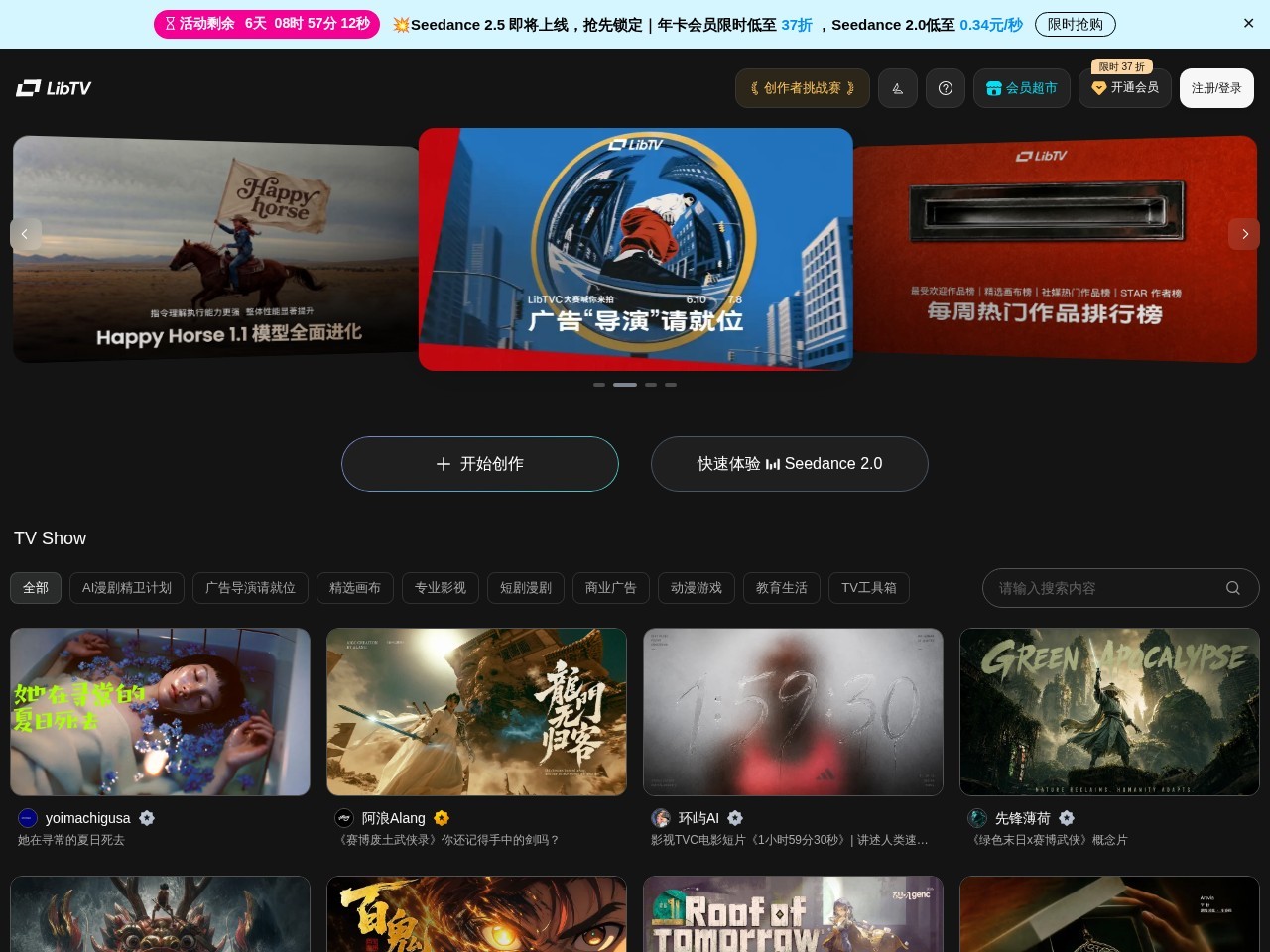Open author name 阿浪Alang
Viewport: 1270px width, 952px height.
393,818
